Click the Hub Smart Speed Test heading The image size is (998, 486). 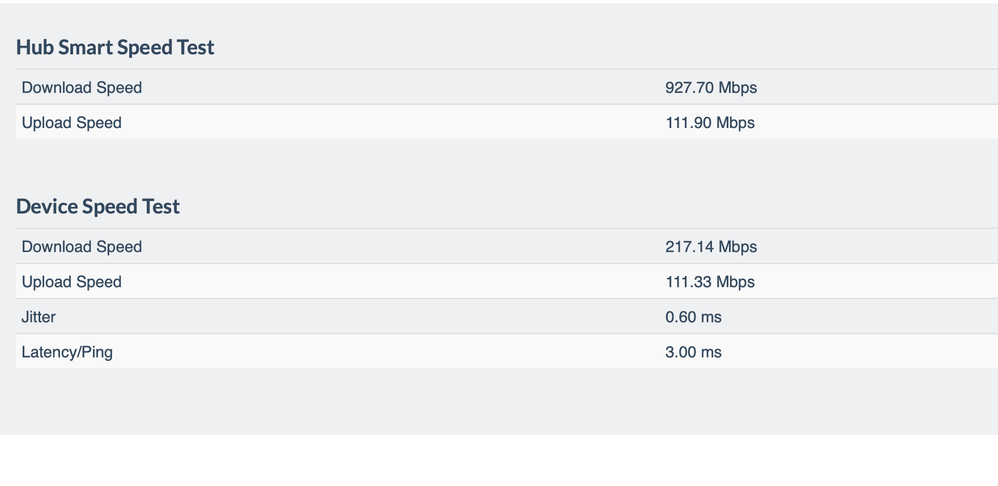click(x=115, y=47)
